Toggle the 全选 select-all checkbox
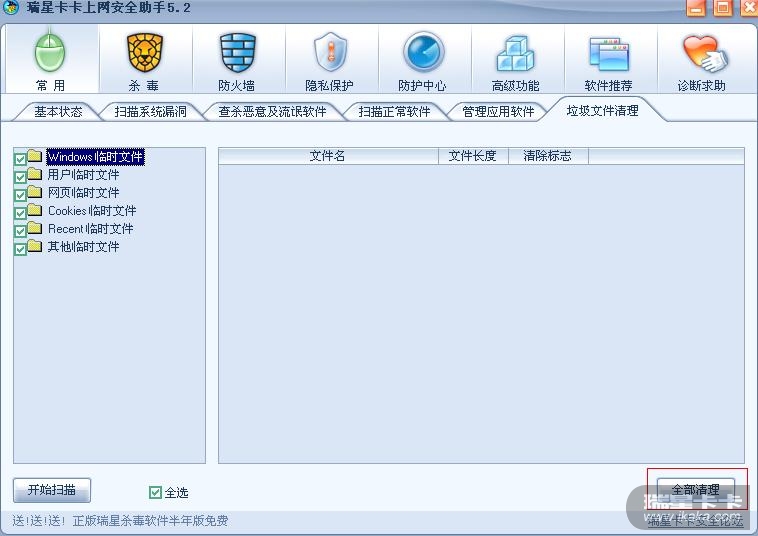The width and height of the screenshot is (758, 536). 155,492
